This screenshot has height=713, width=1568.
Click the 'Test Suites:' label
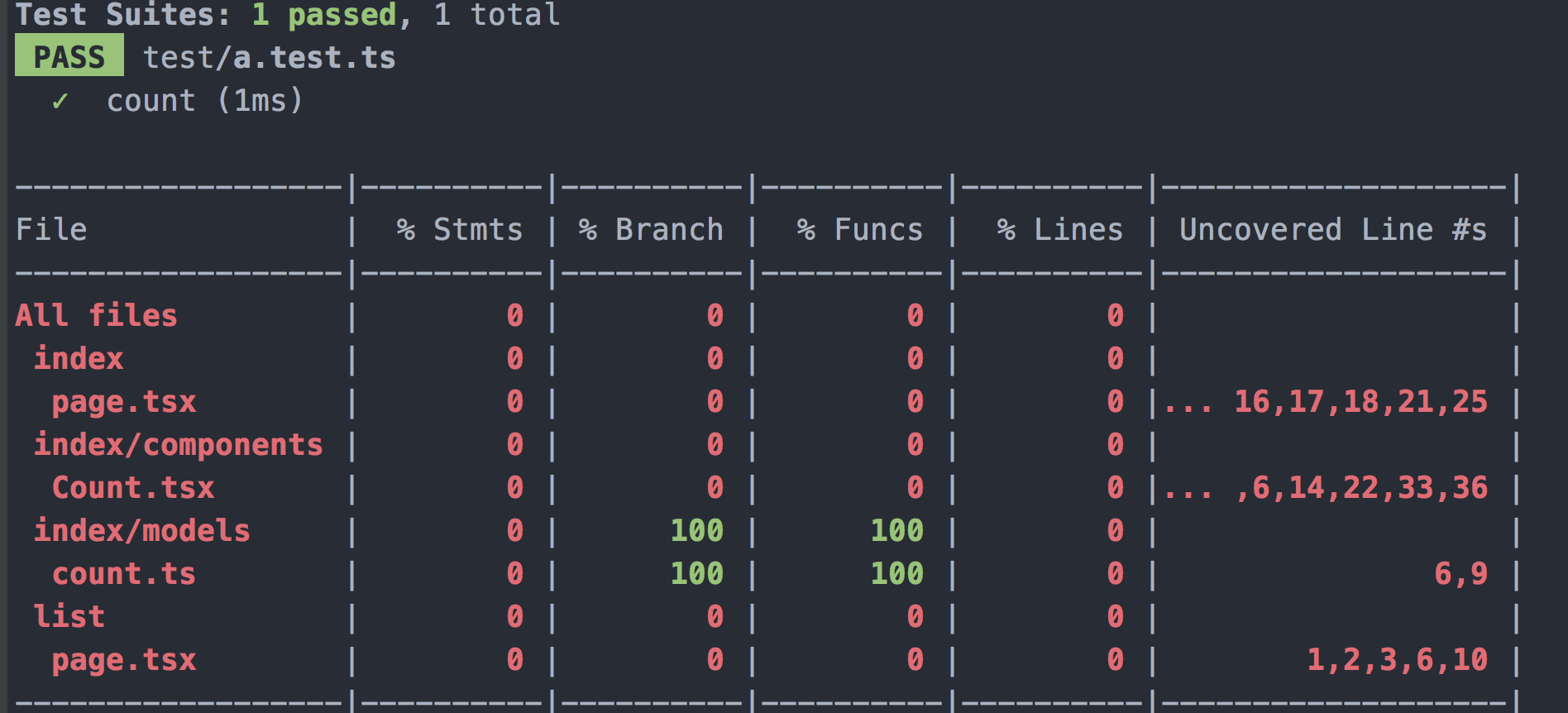click(124, 14)
